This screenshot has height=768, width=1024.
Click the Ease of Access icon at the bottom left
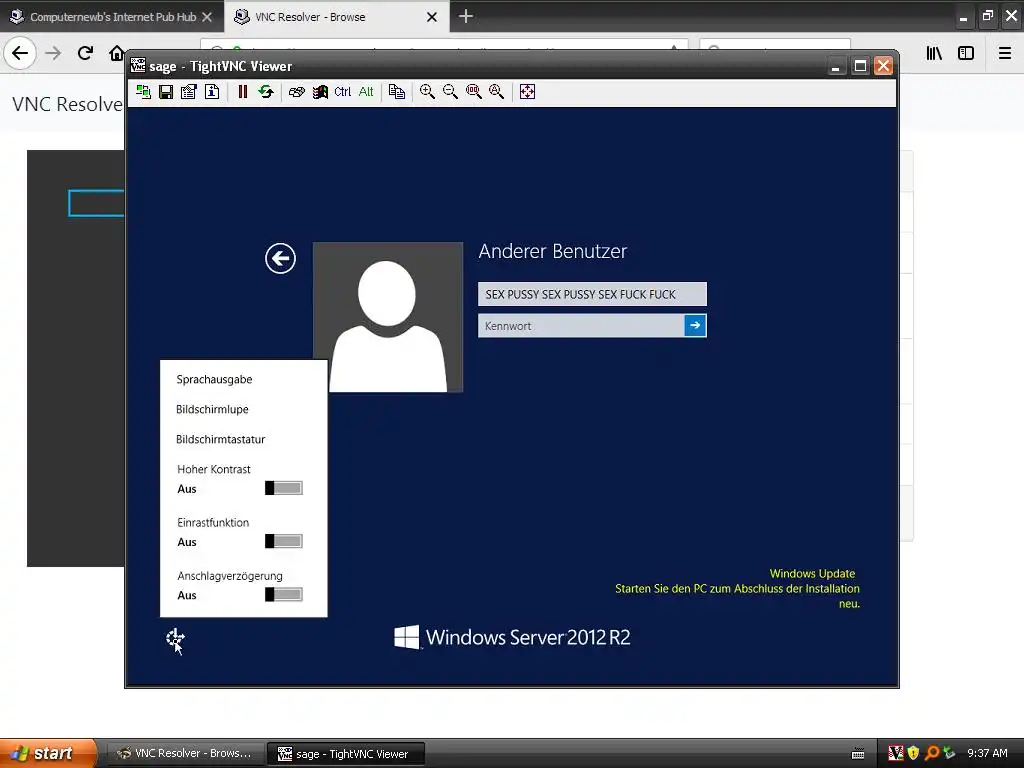point(175,639)
